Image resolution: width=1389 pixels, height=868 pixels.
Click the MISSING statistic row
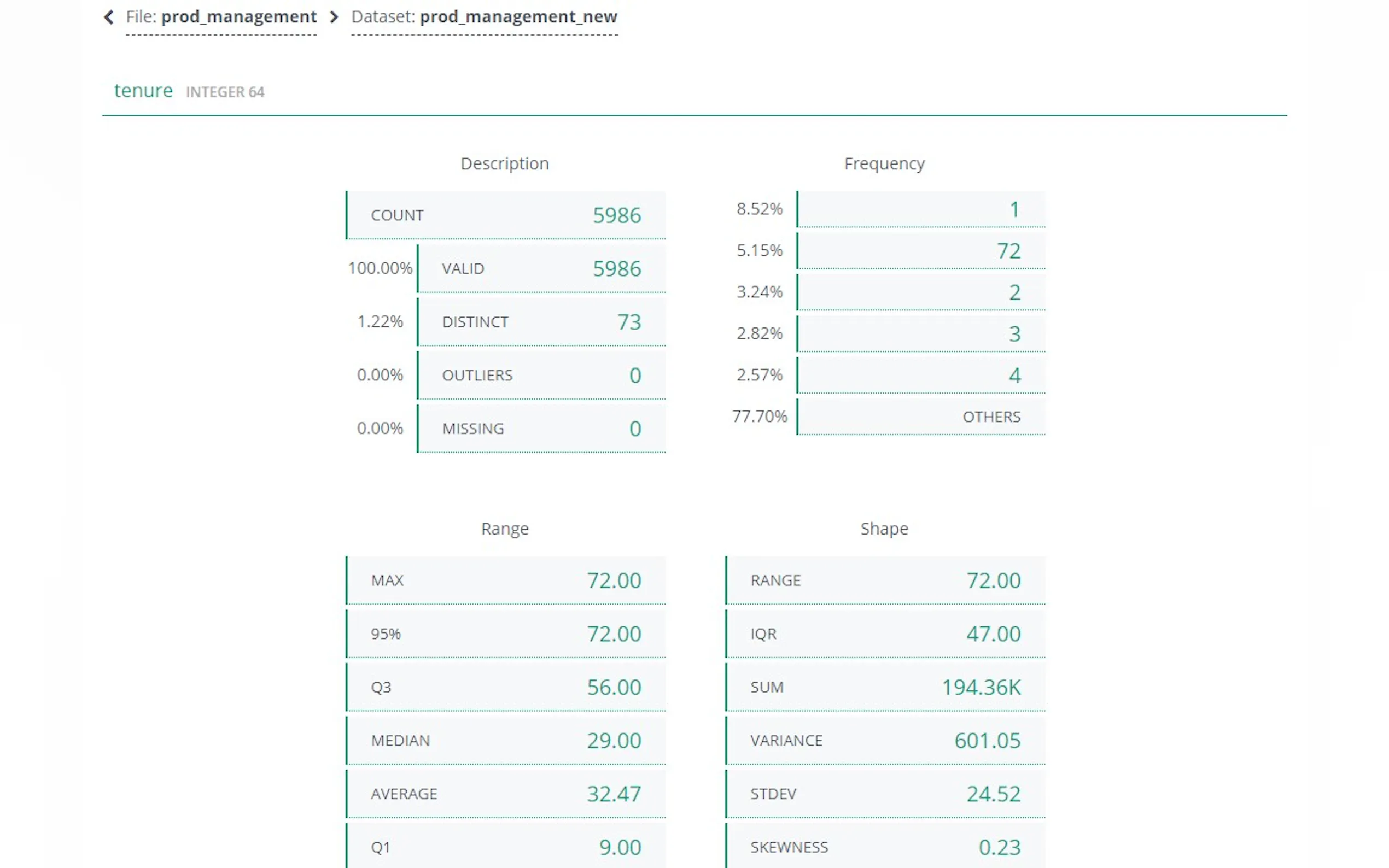541,429
